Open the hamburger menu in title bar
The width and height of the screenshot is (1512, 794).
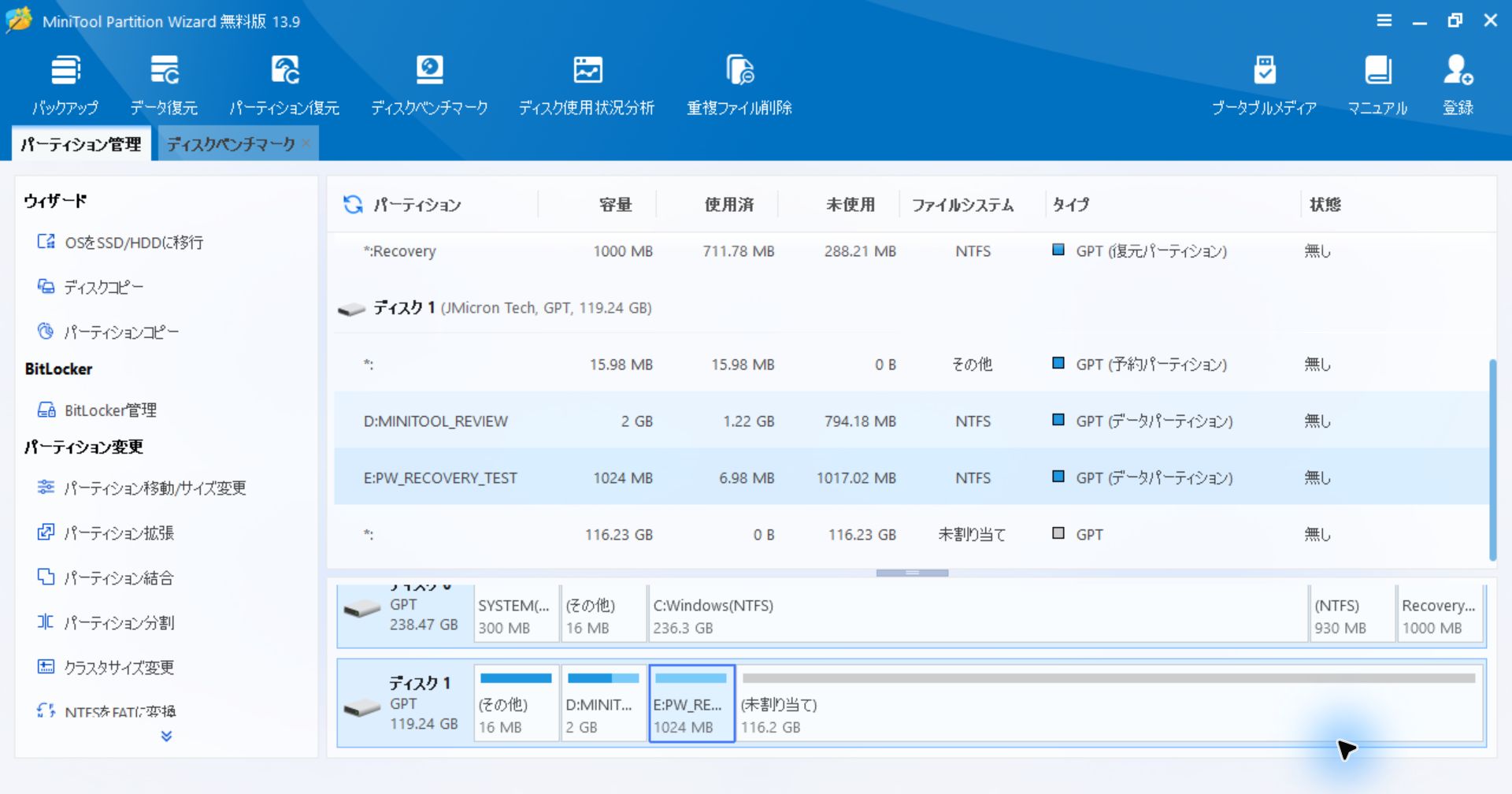pos(1384,20)
